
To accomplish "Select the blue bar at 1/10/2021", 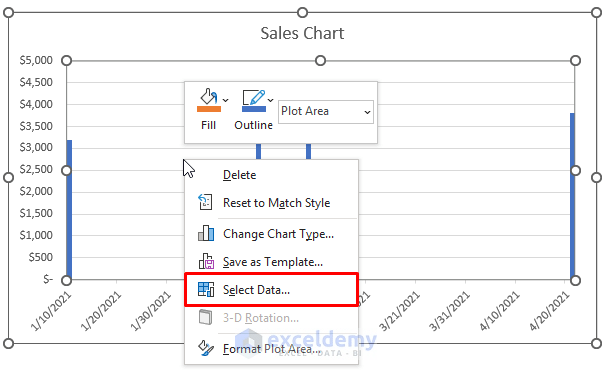I will pyautogui.click(x=69, y=210).
